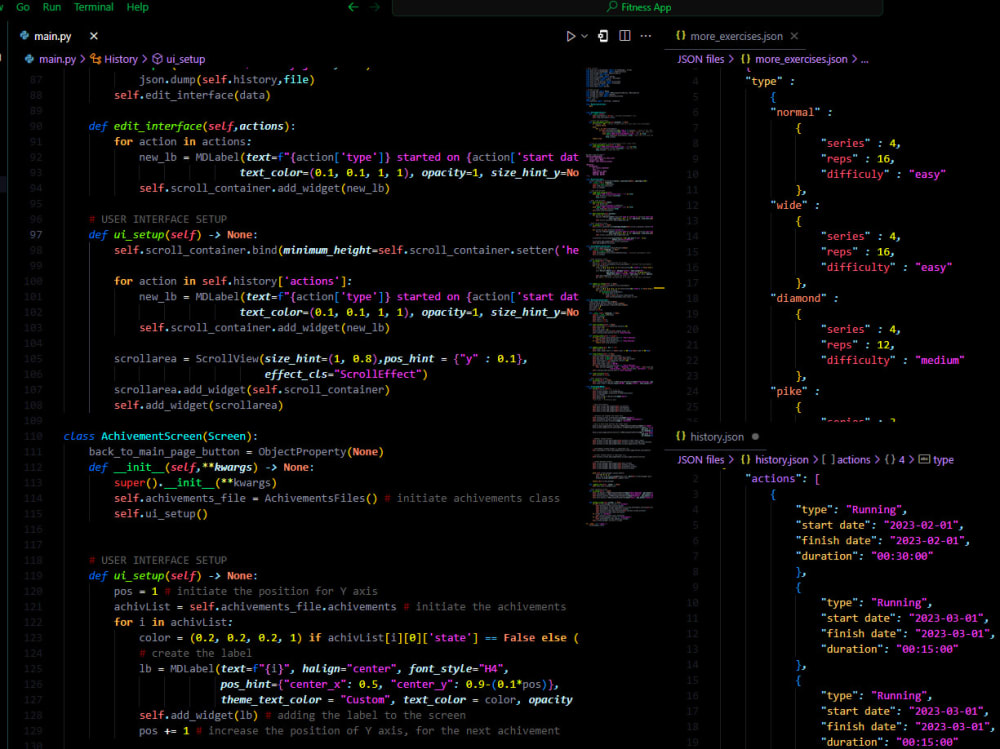Open the History breadcrumb above main.py
The image size is (1000, 749).
pos(118,58)
